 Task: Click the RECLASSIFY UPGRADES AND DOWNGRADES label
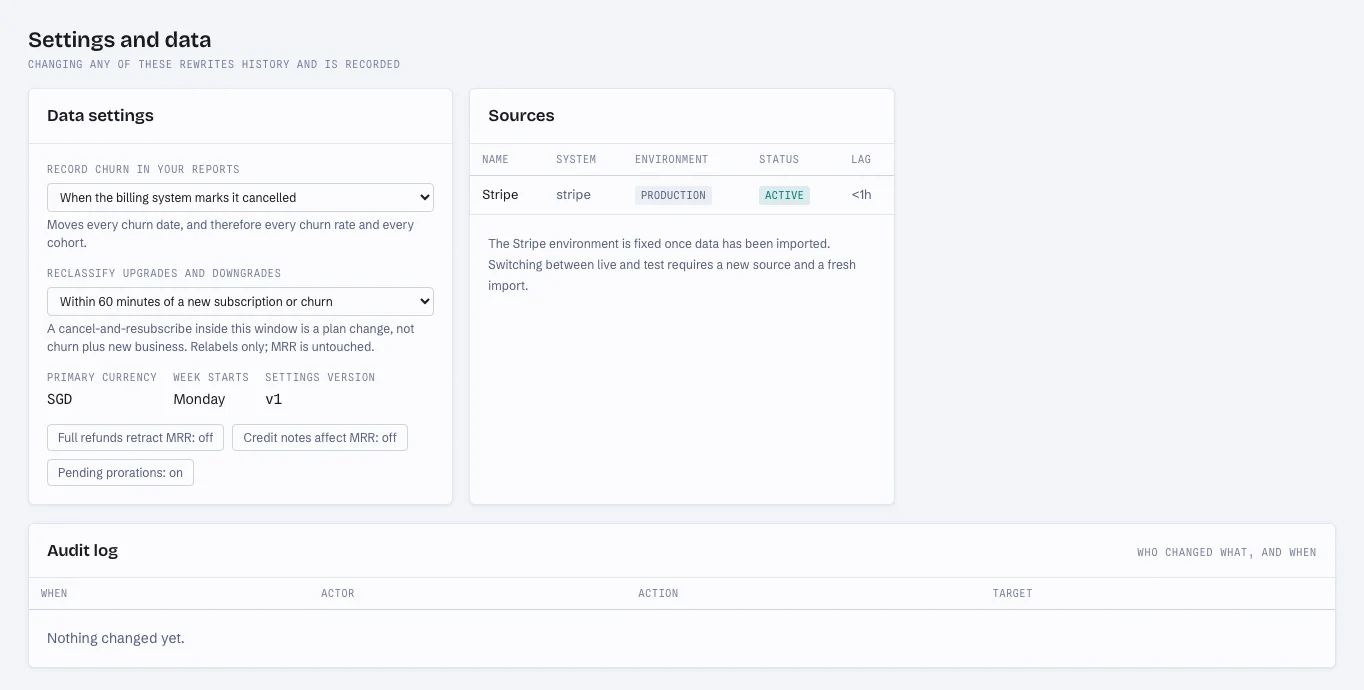(164, 274)
